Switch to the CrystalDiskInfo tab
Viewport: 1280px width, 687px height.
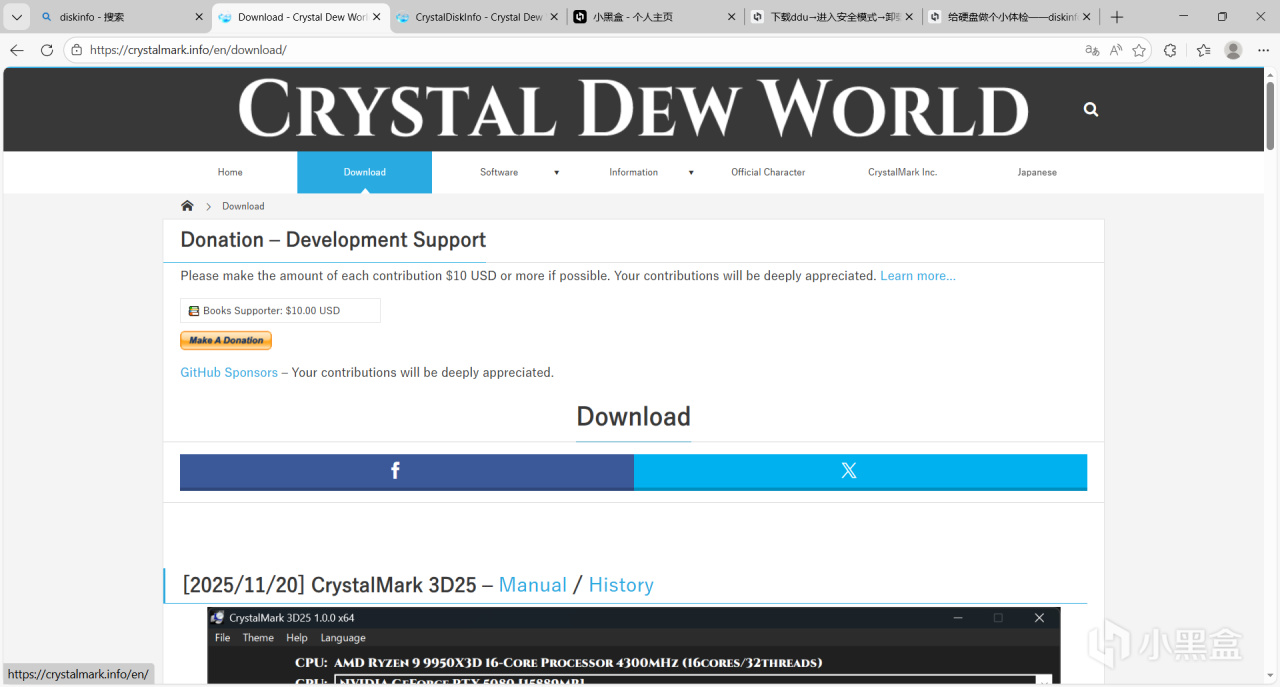[x=478, y=17]
